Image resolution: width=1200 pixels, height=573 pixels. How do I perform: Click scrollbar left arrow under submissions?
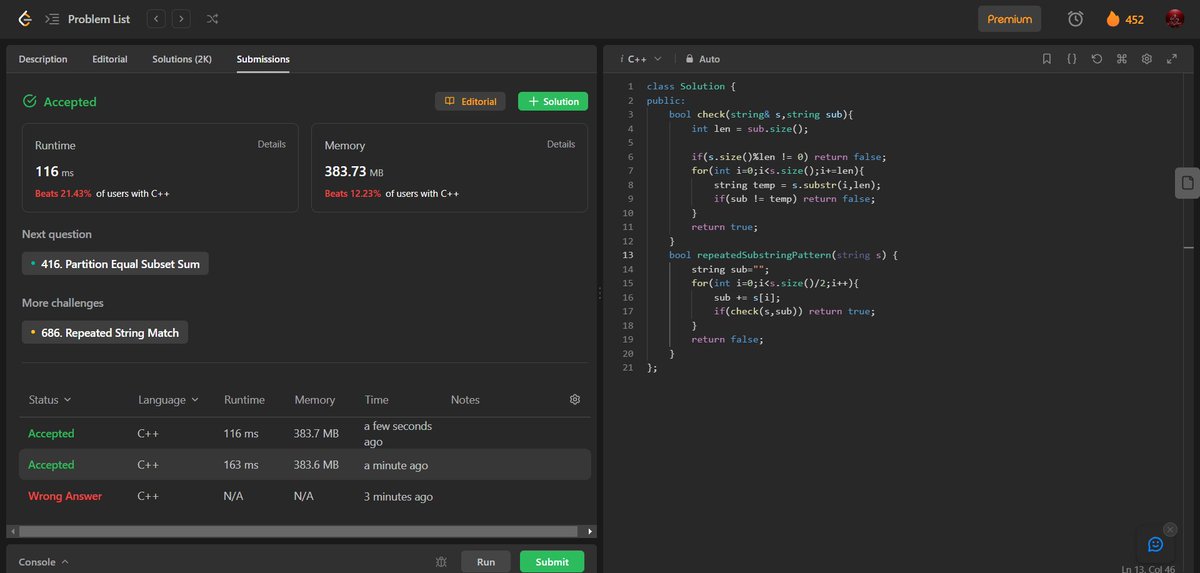(x=12, y=531)
